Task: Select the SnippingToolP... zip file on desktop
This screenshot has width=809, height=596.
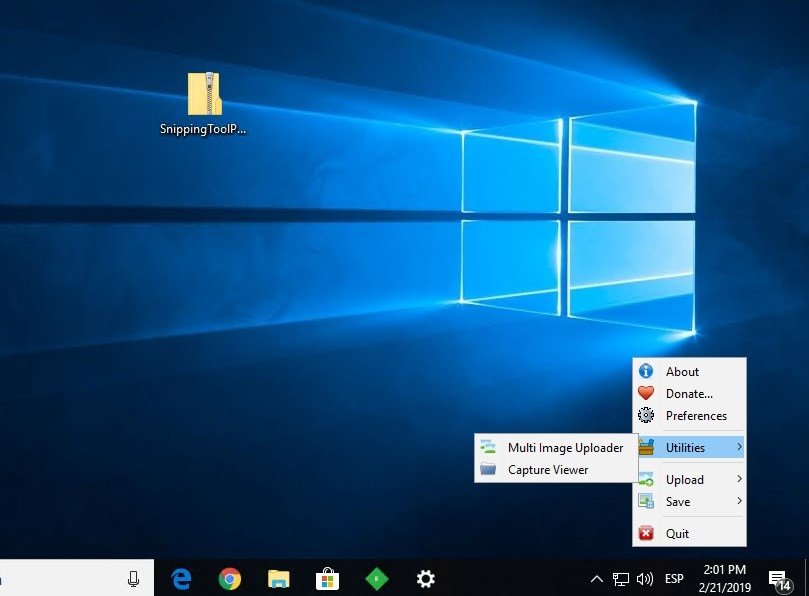Action: (204, 103)
